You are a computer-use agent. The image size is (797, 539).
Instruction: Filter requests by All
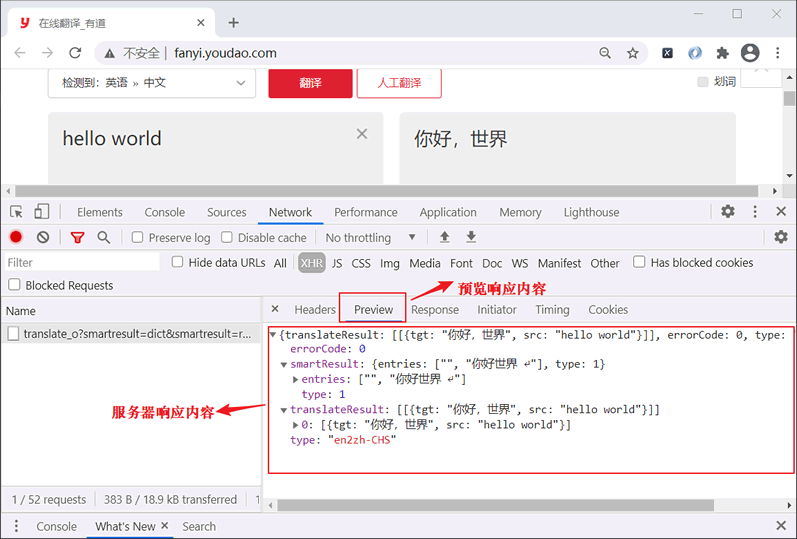click(x=280, y=263)
